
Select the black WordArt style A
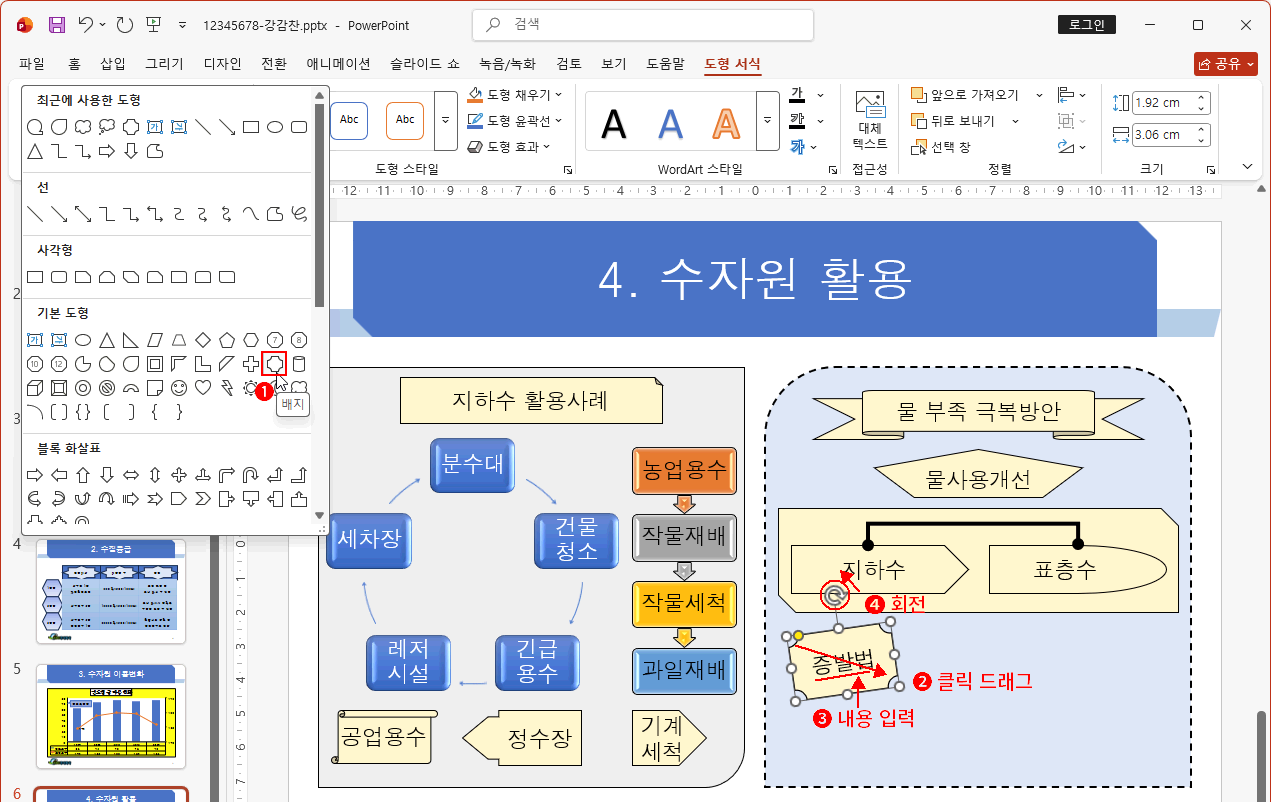tap(613, 122)
